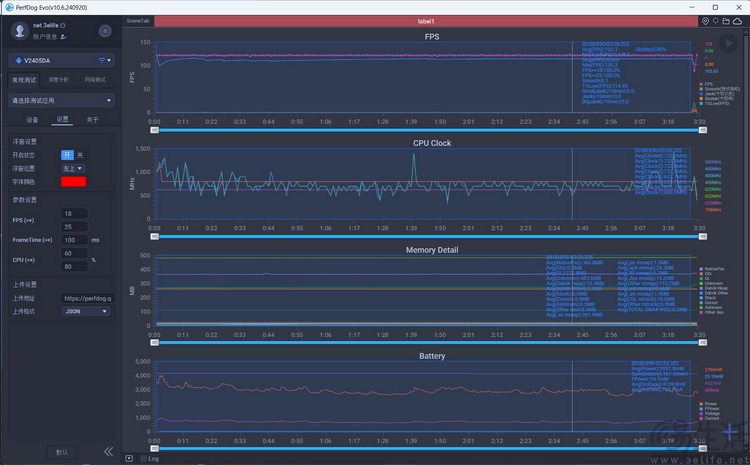750x465 pixels.
Task: Switch to the 设置 sub-tab
Action: pyautogui.click(x=62, y=119)
